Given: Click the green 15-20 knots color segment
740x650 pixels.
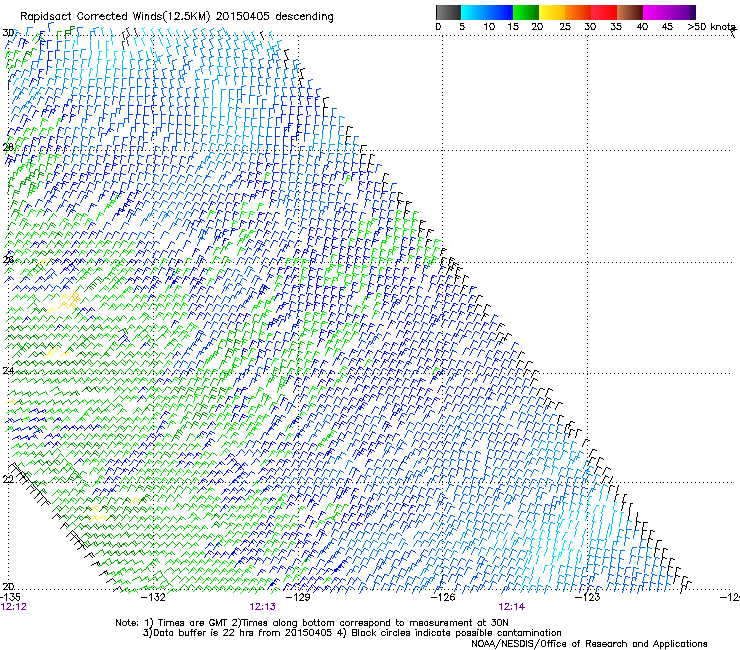Looking at the screenshot, I should point(526,12).
